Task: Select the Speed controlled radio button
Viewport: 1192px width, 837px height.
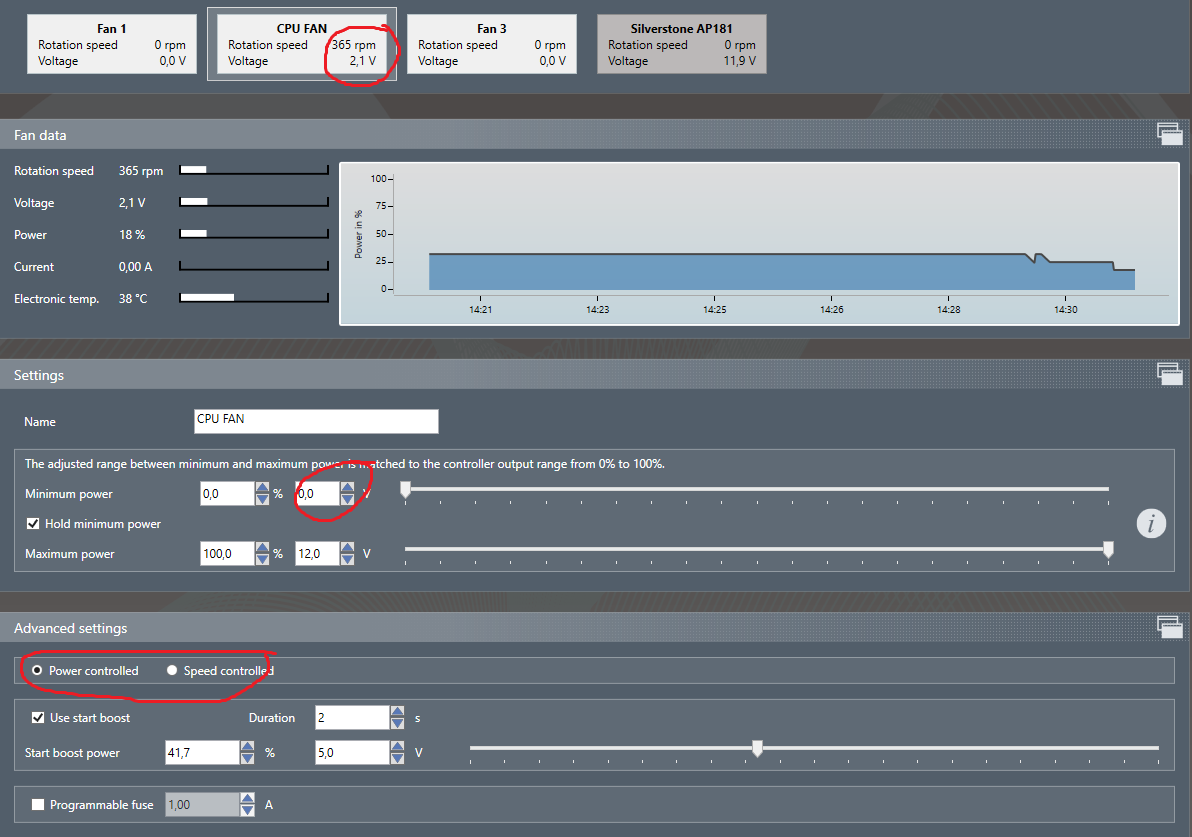Action: click(x=172, y=671)
